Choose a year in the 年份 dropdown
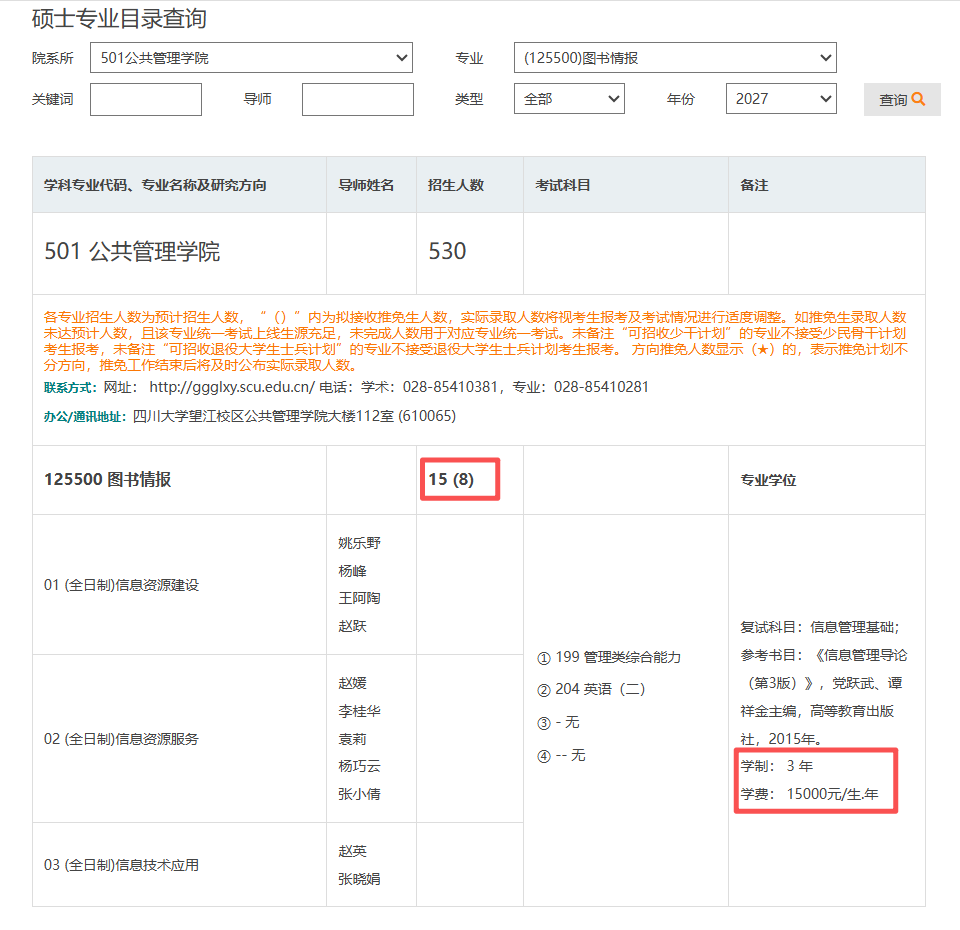 [781, 99]
